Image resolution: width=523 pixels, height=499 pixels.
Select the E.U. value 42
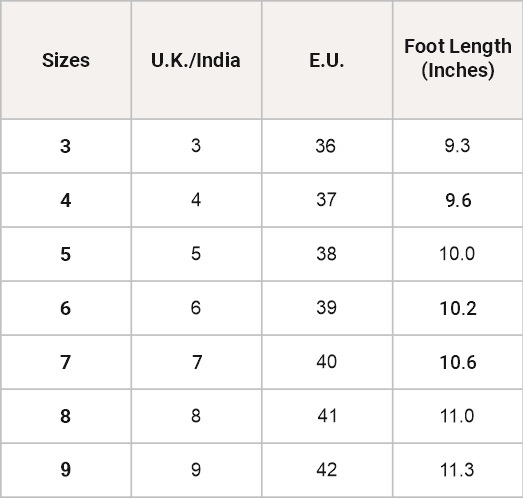pos(327,470)
